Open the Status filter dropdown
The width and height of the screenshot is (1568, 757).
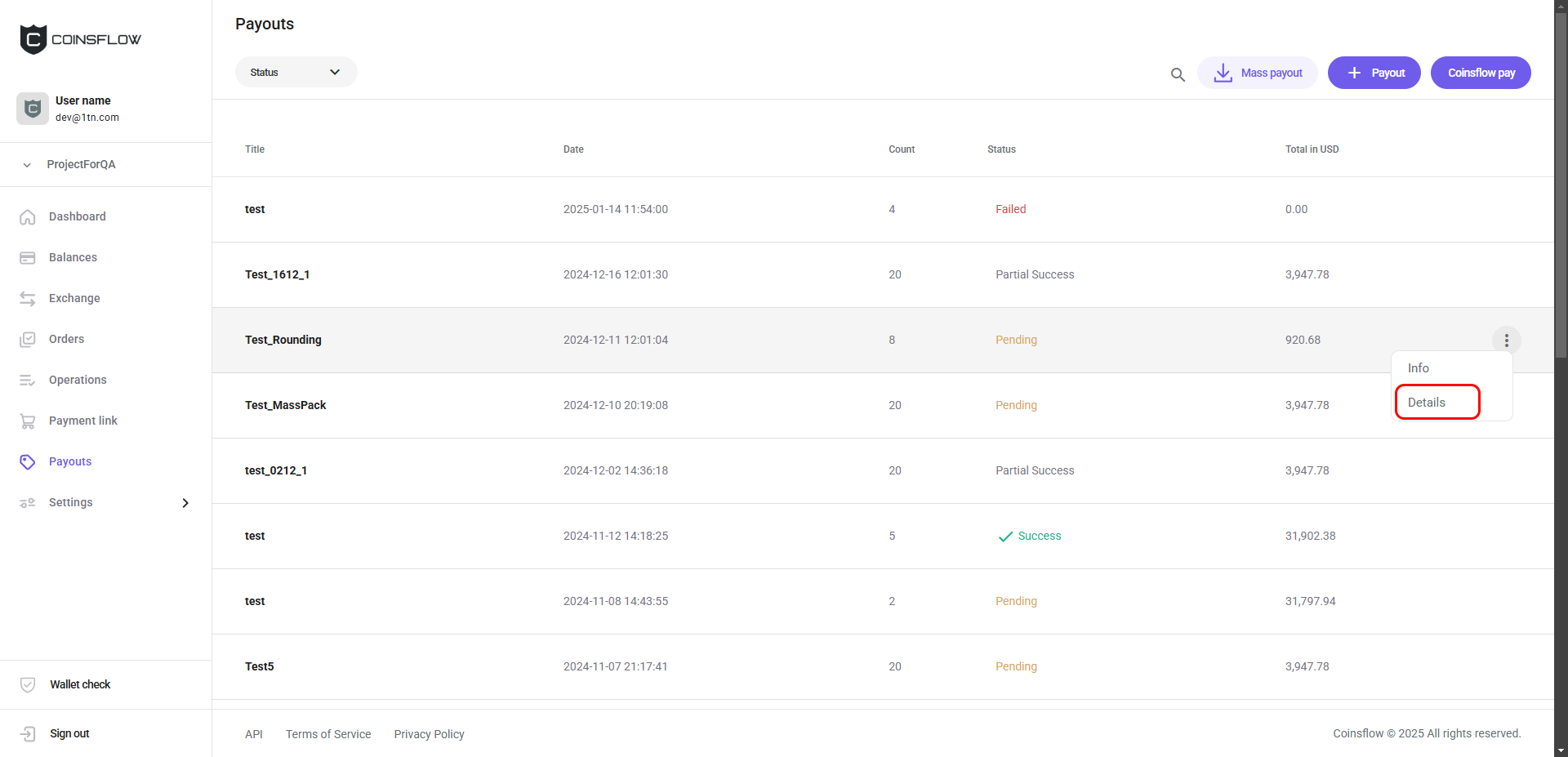[296, 73]
